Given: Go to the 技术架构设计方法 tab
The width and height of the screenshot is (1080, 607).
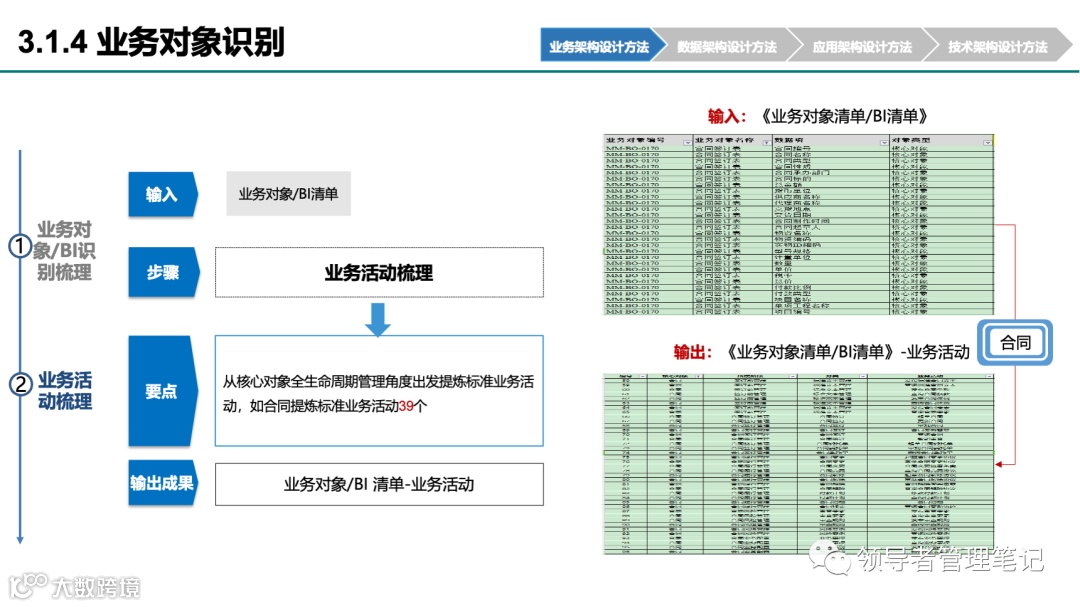Looking at the screenshot, I should click(x=997, y=45).
